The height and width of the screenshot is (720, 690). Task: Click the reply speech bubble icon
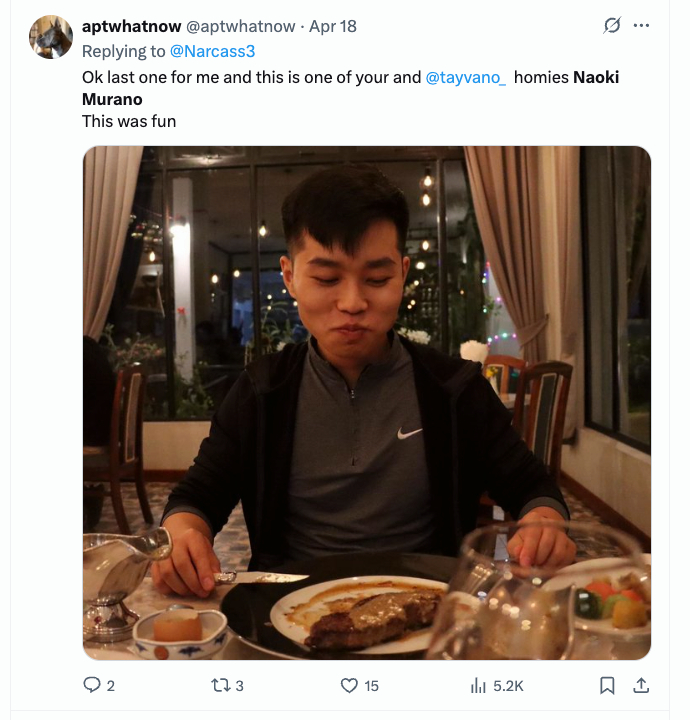[91, 685]
